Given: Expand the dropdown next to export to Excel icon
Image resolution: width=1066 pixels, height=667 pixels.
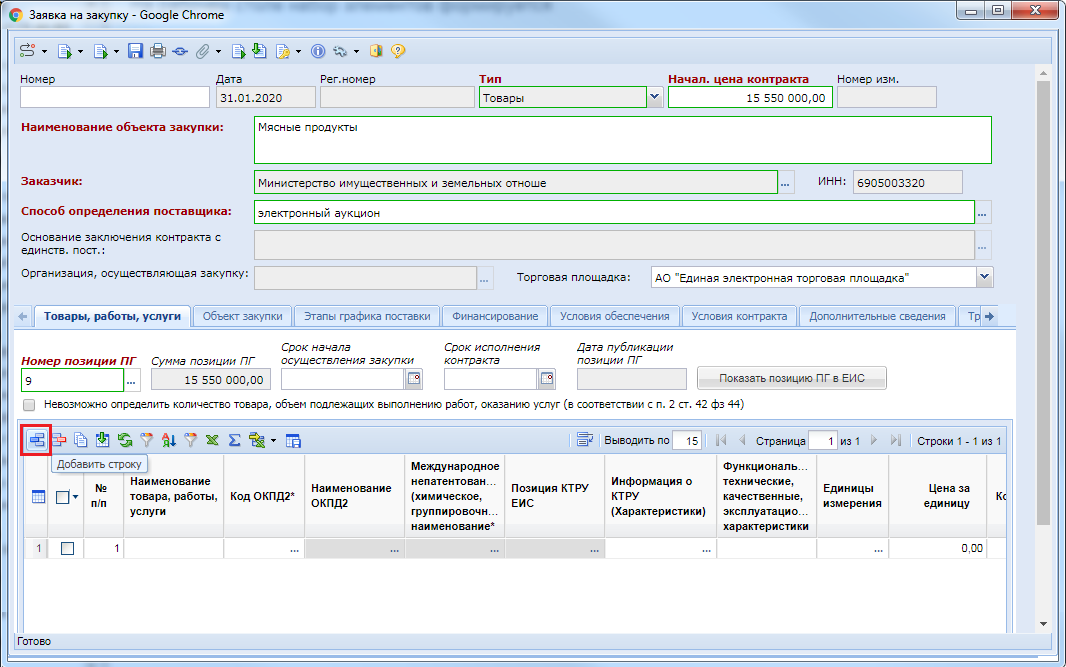Looking at the screenshot, I should [x=273, y=441].
